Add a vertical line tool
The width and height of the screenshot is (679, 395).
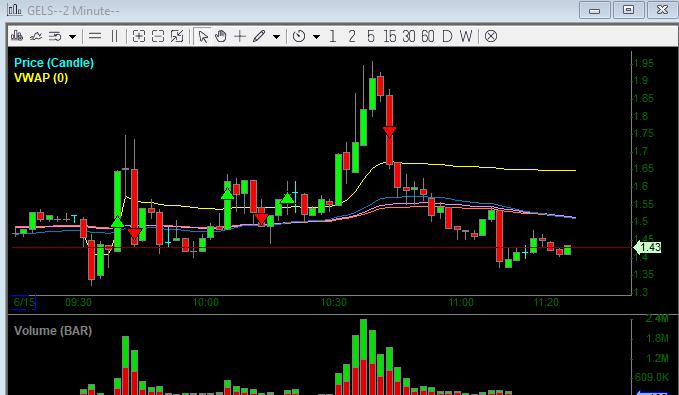point(114,36)
